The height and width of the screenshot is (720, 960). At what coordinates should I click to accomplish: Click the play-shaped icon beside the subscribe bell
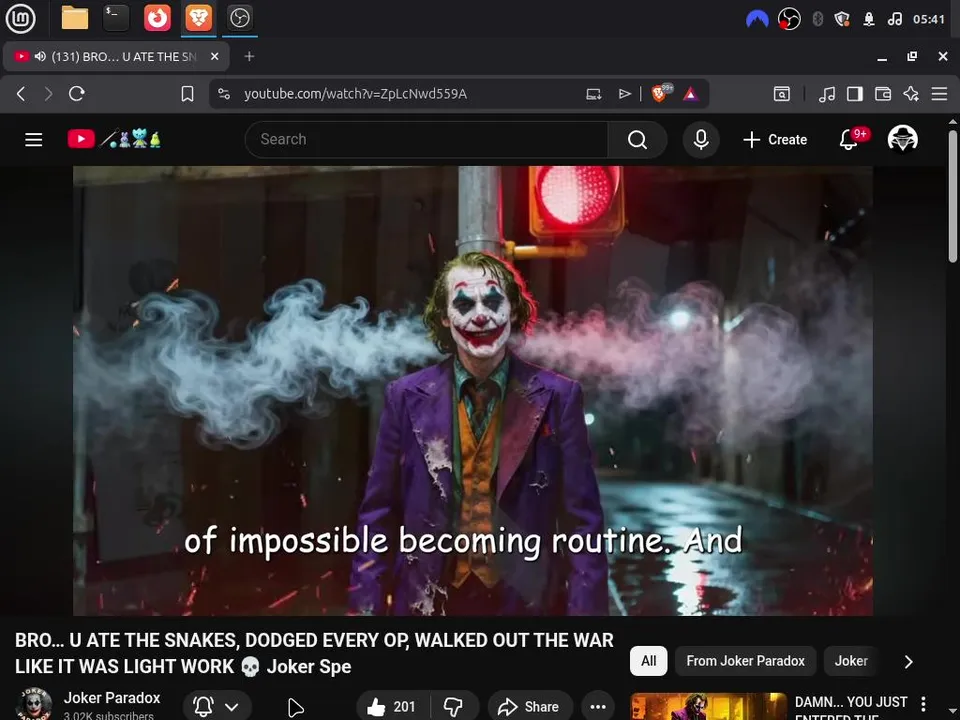[x=295, y=707]
